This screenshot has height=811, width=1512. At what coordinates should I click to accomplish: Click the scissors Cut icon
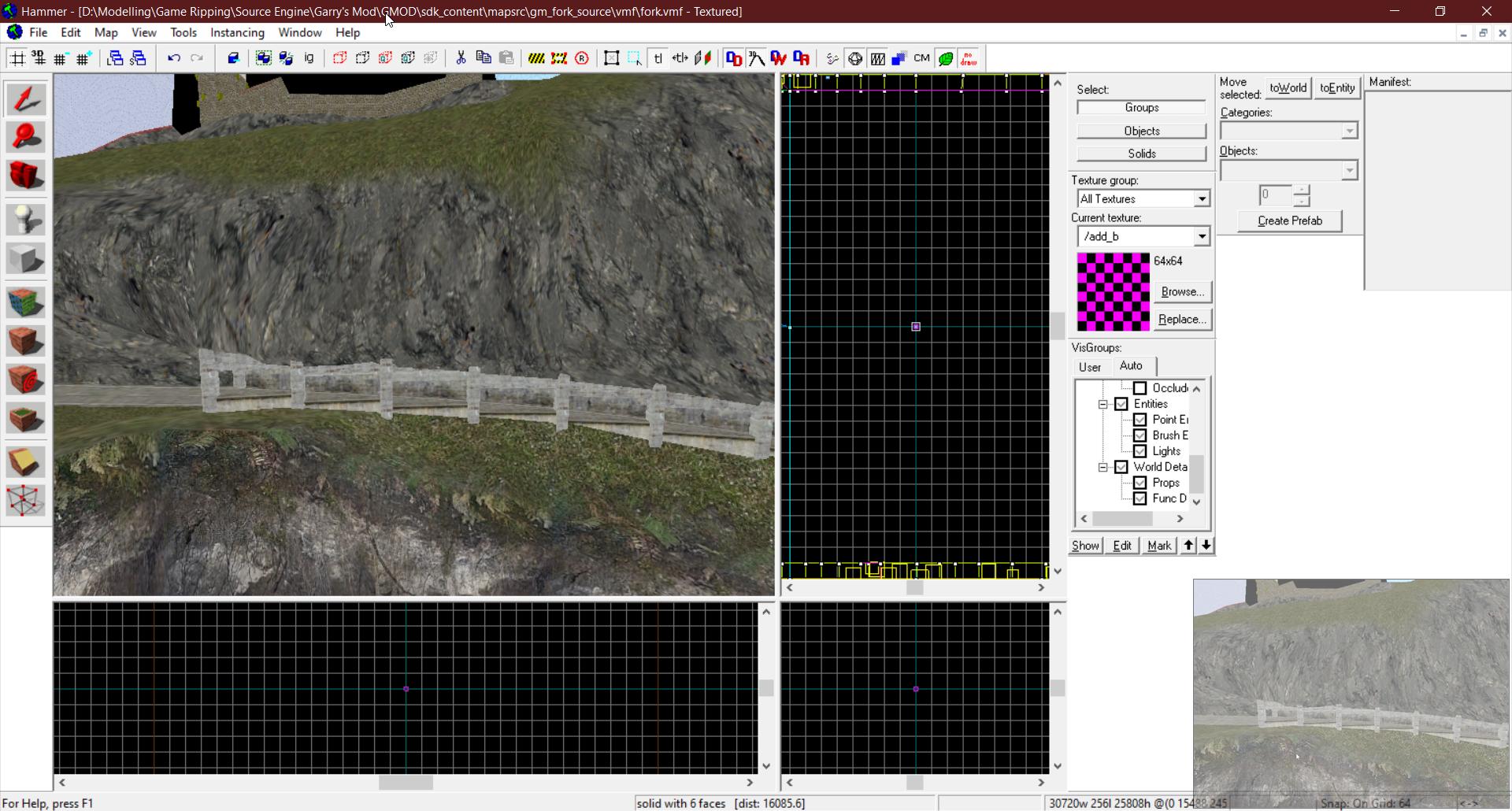click(x=461, y=58)
